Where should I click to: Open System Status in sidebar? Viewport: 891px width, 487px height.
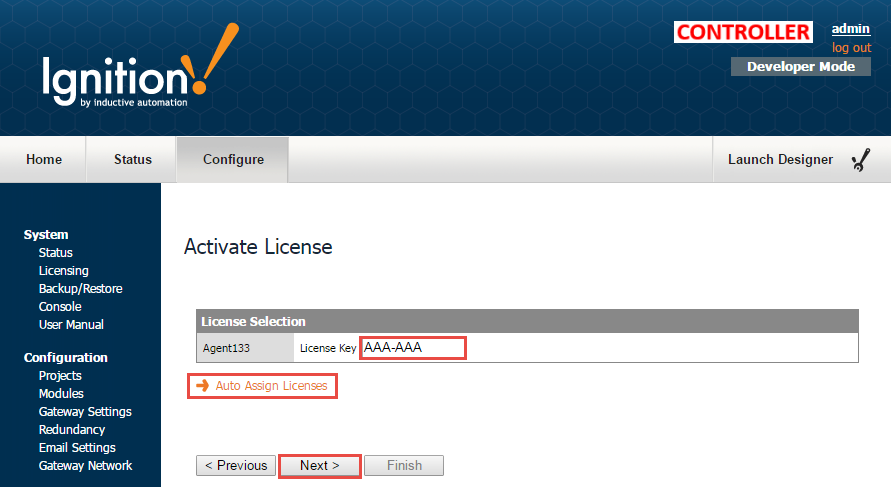(56, 252)
